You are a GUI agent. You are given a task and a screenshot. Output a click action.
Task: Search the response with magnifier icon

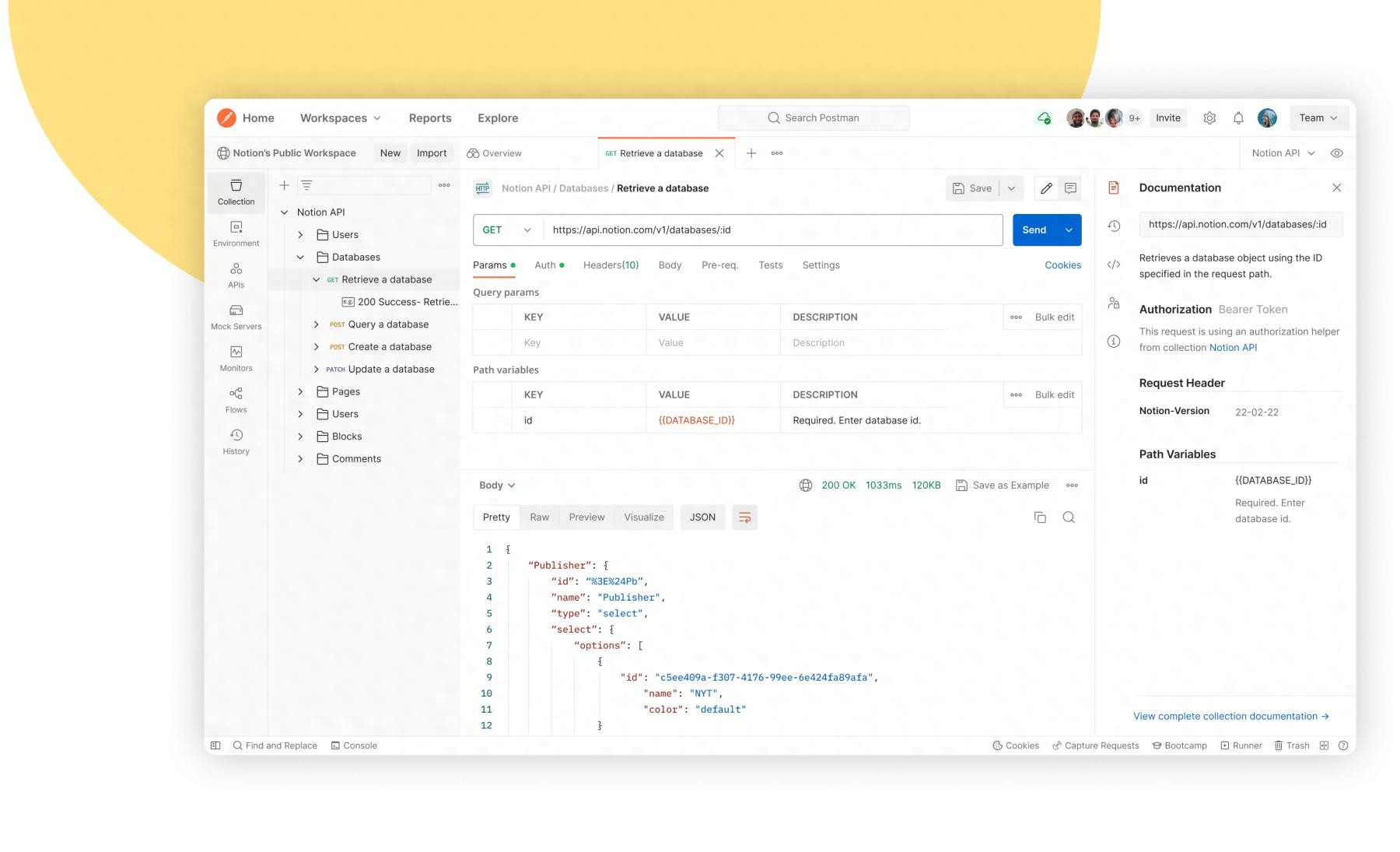[x=1069, y=517]
